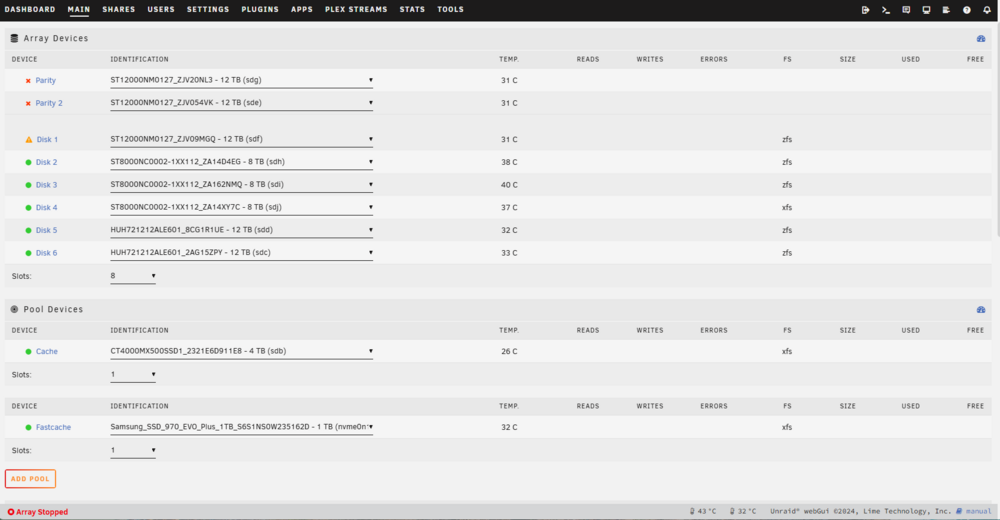Screen dimensions: 1000x520
Task: Click the red X status icon beside Parity 2
Action: [28, 103]
